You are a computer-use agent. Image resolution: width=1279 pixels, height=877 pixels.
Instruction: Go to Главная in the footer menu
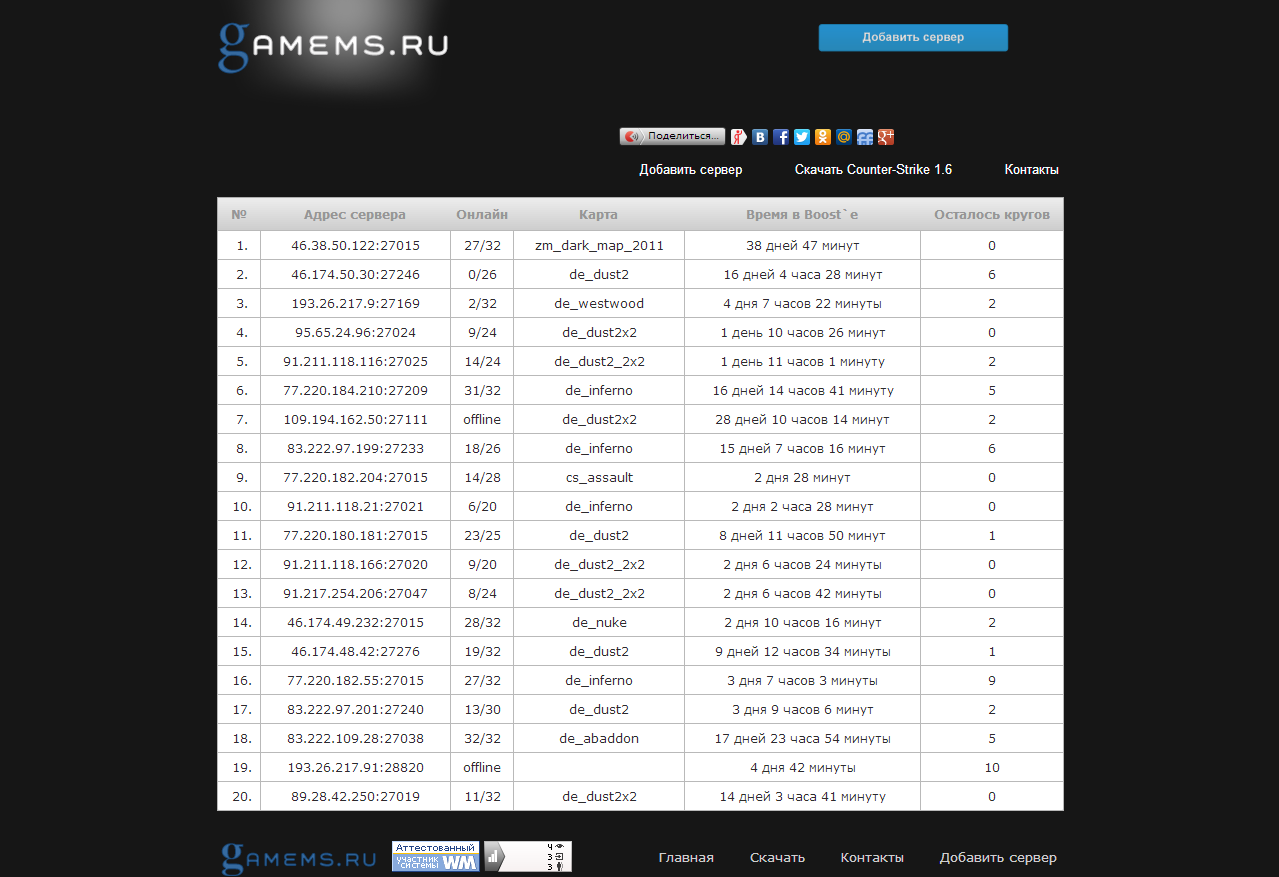(x=686, y=858)
